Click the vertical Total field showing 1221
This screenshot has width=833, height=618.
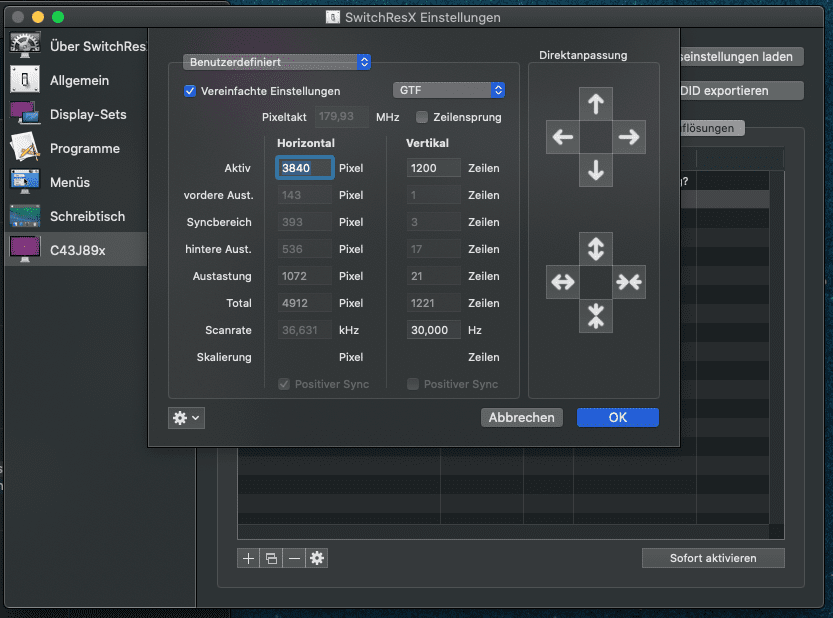point(434,303)
